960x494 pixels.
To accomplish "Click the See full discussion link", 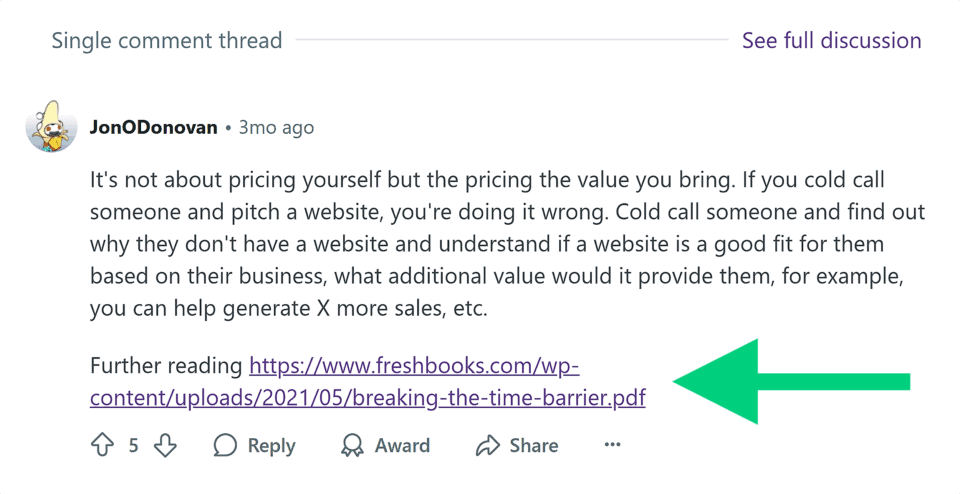I will pyautogui.click(x=831, y=41).
